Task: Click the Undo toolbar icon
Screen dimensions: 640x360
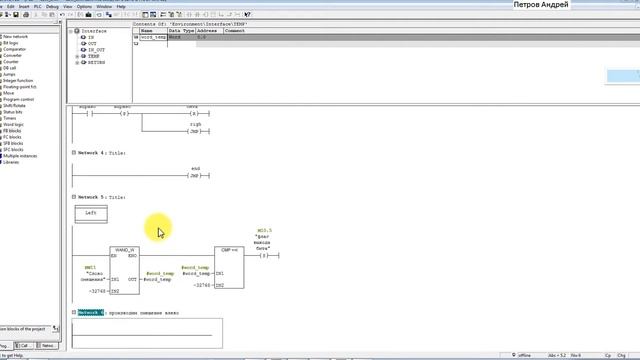Action: pos(62,15)
